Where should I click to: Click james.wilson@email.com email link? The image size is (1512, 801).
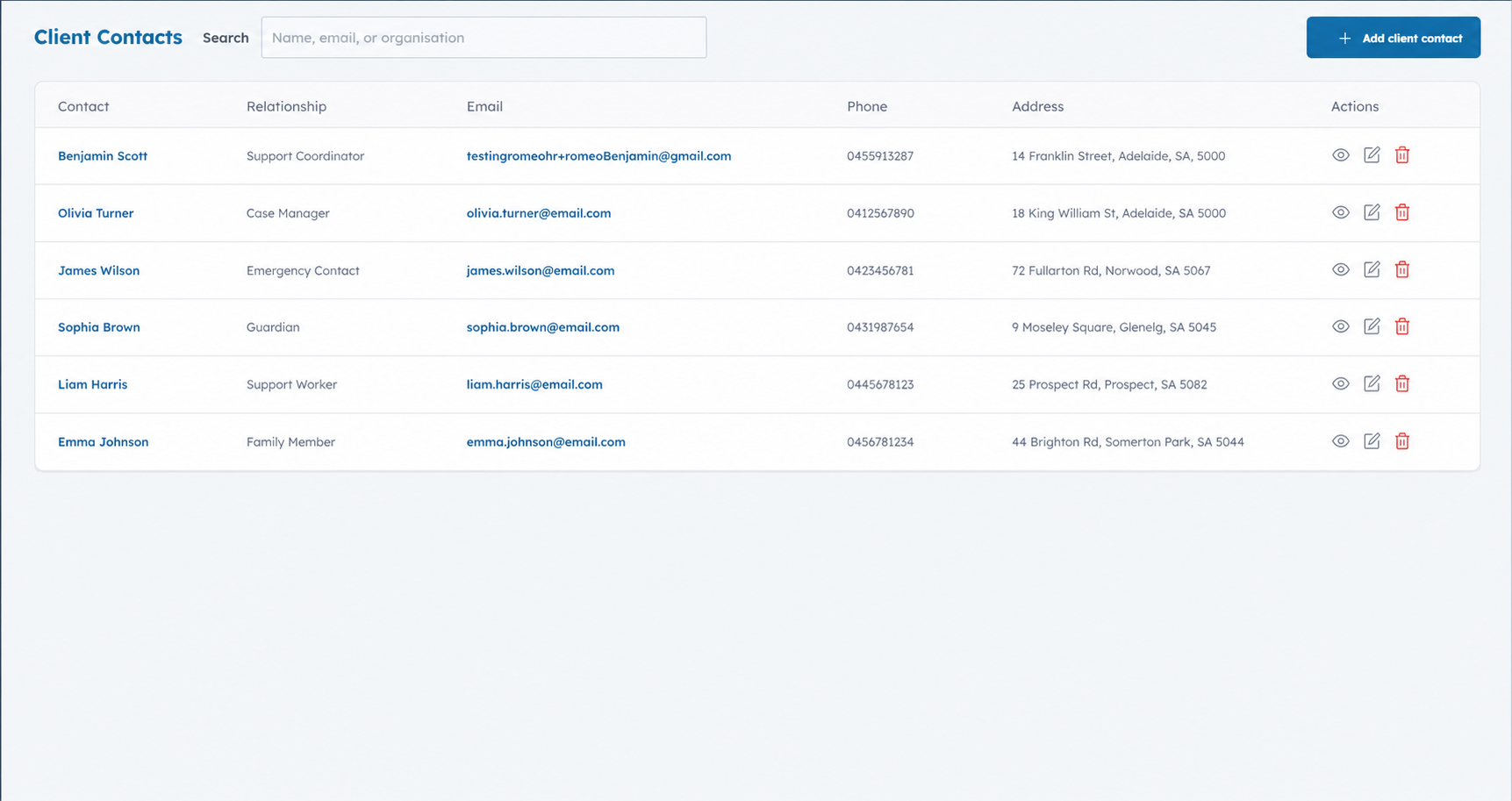(541, 270)
